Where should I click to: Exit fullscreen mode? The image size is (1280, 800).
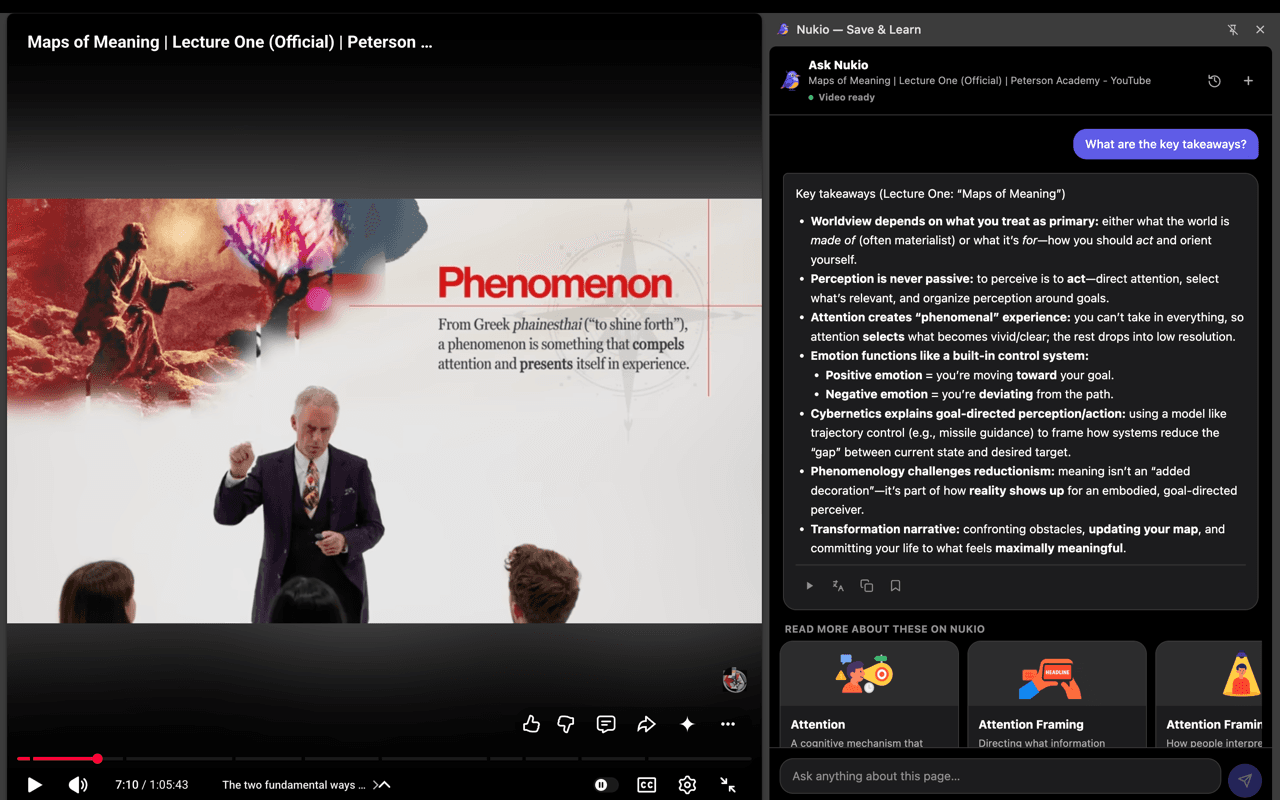(x=728, y=785)
